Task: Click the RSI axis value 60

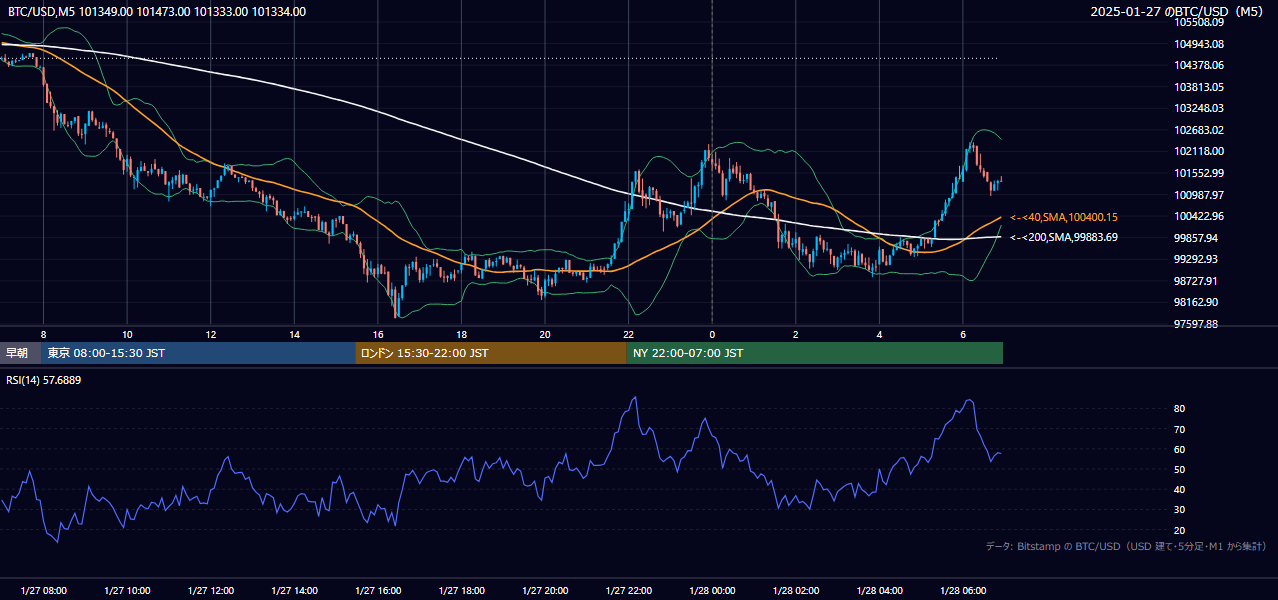Action: 1179,449
